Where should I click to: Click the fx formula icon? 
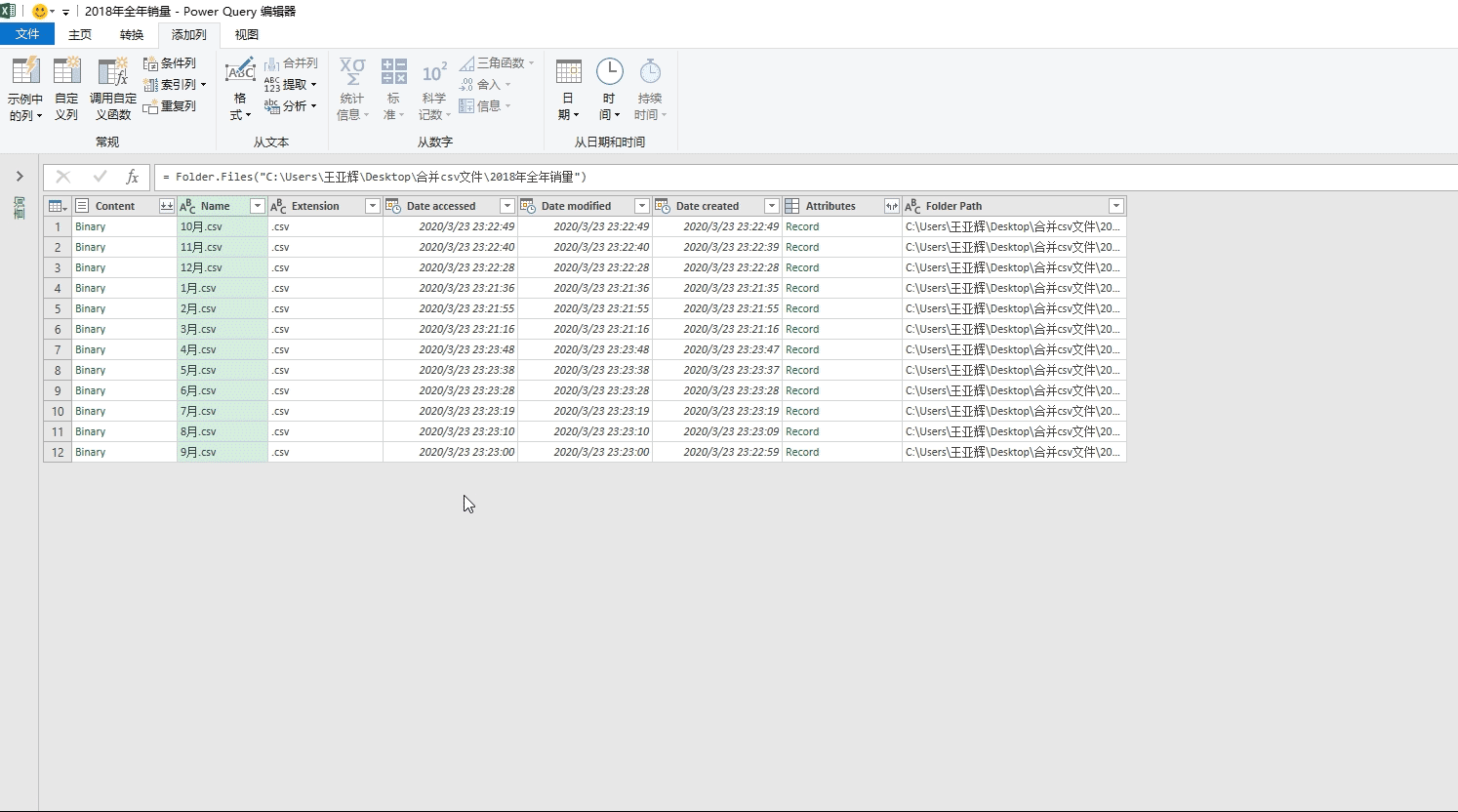click(132, 177)
